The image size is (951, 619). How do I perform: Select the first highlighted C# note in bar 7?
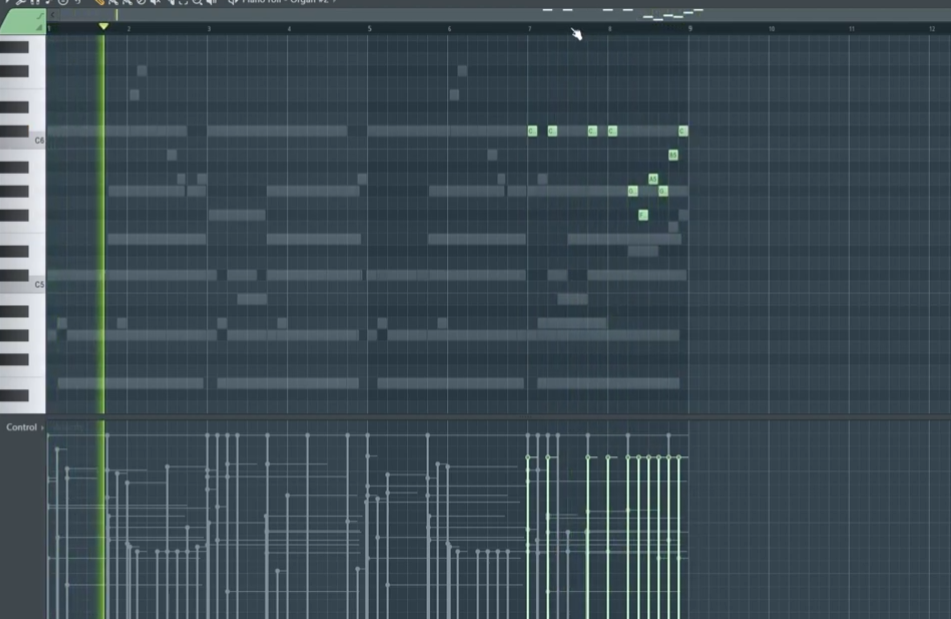pos(532,131)
